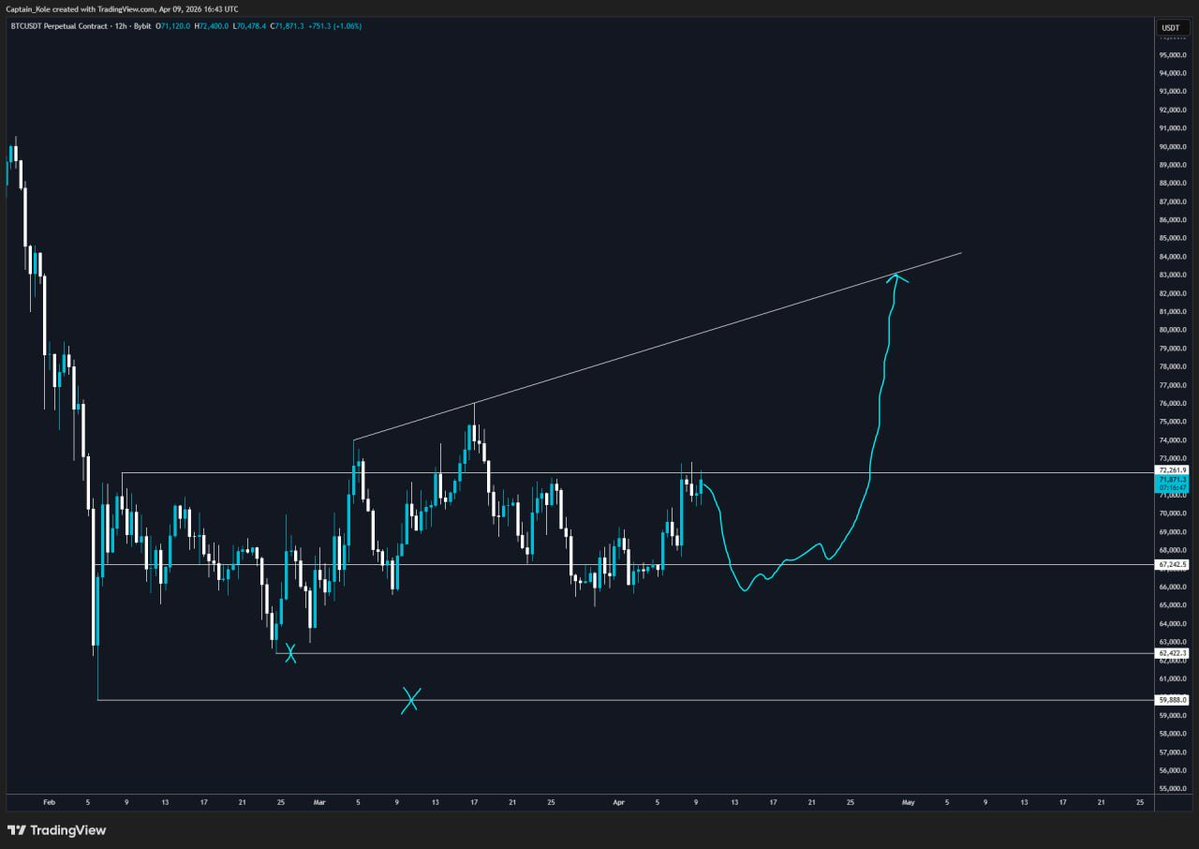The width and height of the screenshot is (1199, 849).
Task: Click the BTCUSDT Perpetual Contract symbol title
Action: [58, 26]
